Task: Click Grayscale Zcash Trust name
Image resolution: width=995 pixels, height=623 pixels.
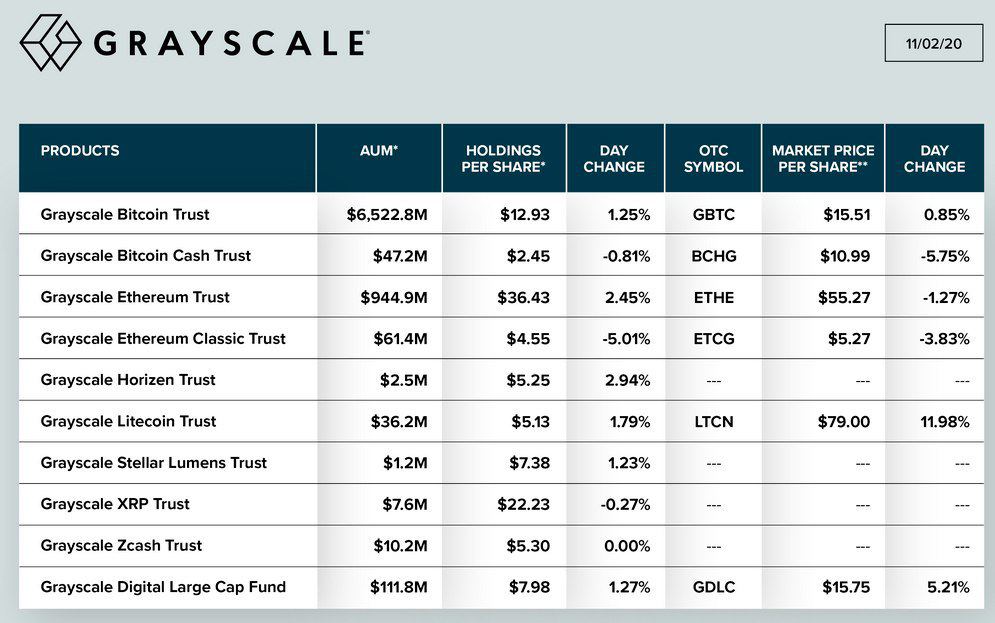Action: pos(121,545)
